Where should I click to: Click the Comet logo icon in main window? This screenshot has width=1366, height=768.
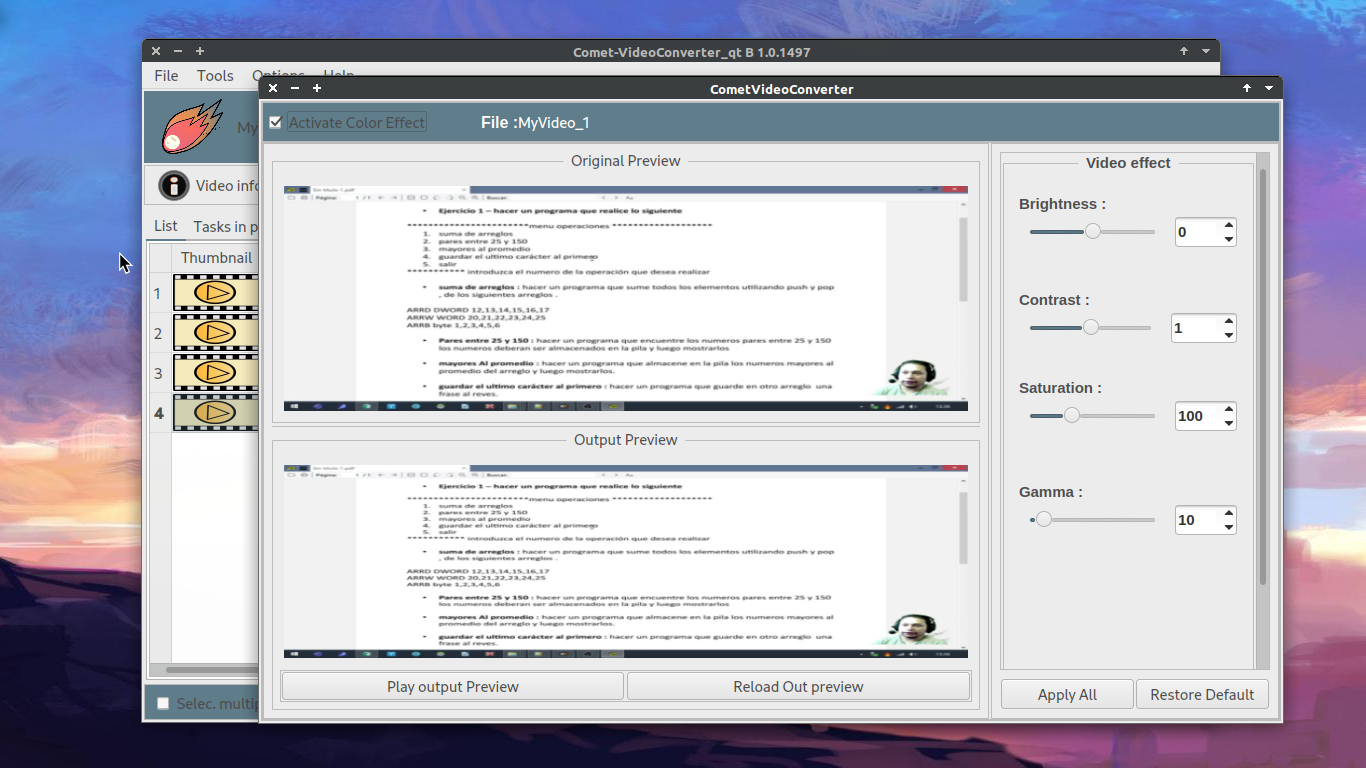point(192,127)
